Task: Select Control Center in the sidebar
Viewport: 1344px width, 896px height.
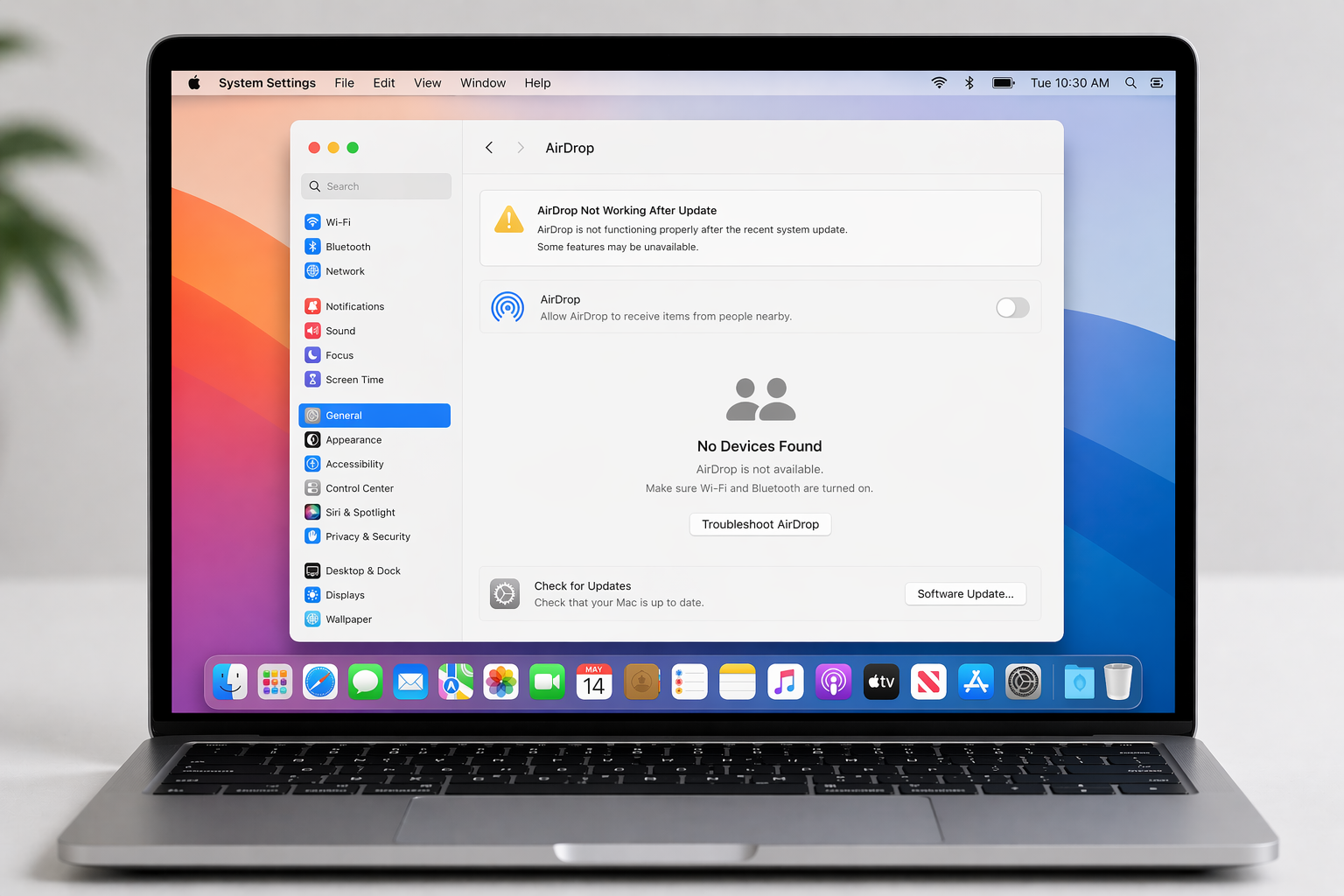Action: tap(374, 488)
